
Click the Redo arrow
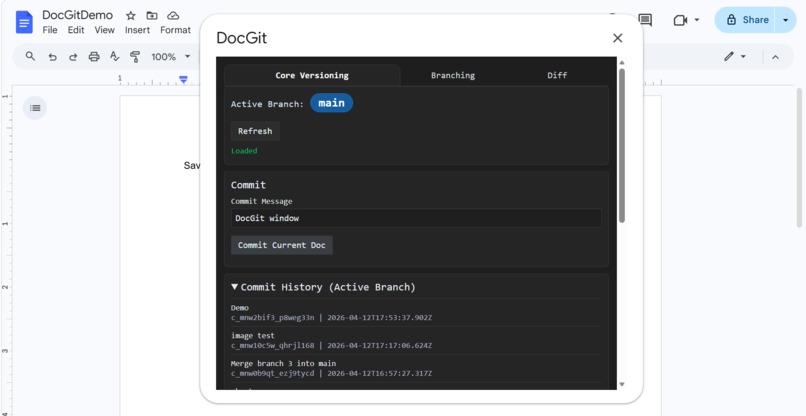pos(73,57)
